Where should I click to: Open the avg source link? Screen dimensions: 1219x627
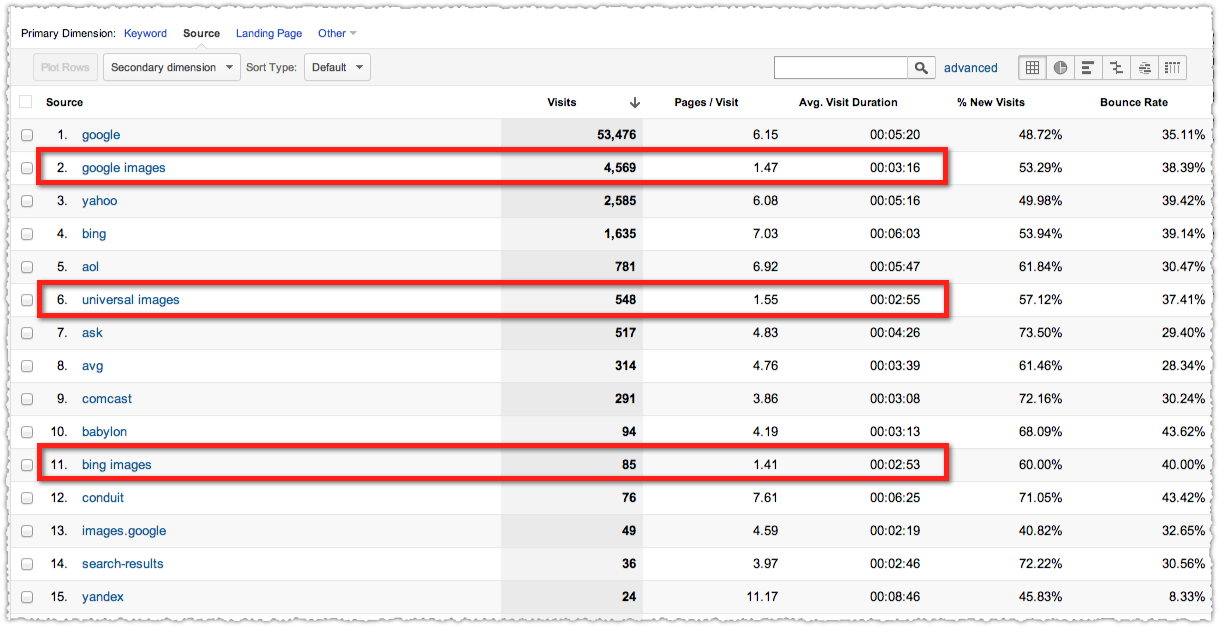pyautogui.click(x=92, y=366)
